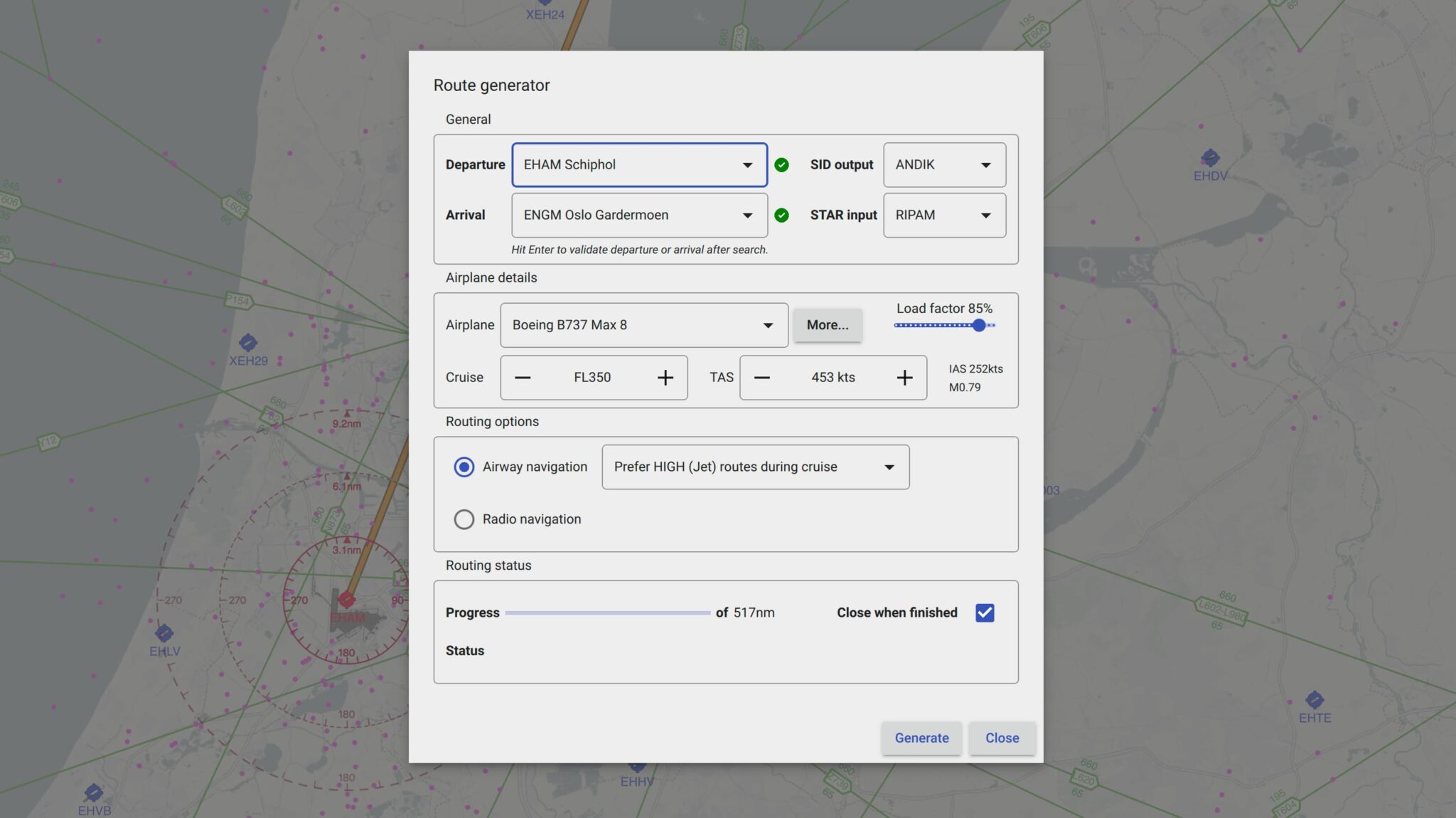Open More airplane options
This screenshot has width=1456, height=818.
tap(827, 325)
